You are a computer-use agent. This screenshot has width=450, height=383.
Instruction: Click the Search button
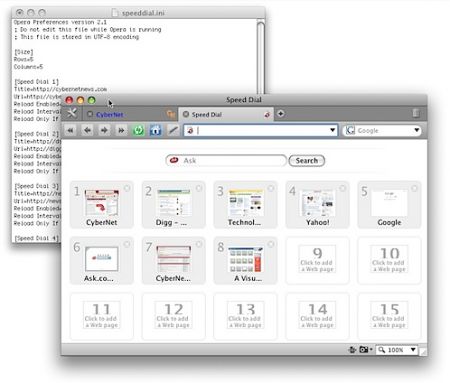(307, 161)
